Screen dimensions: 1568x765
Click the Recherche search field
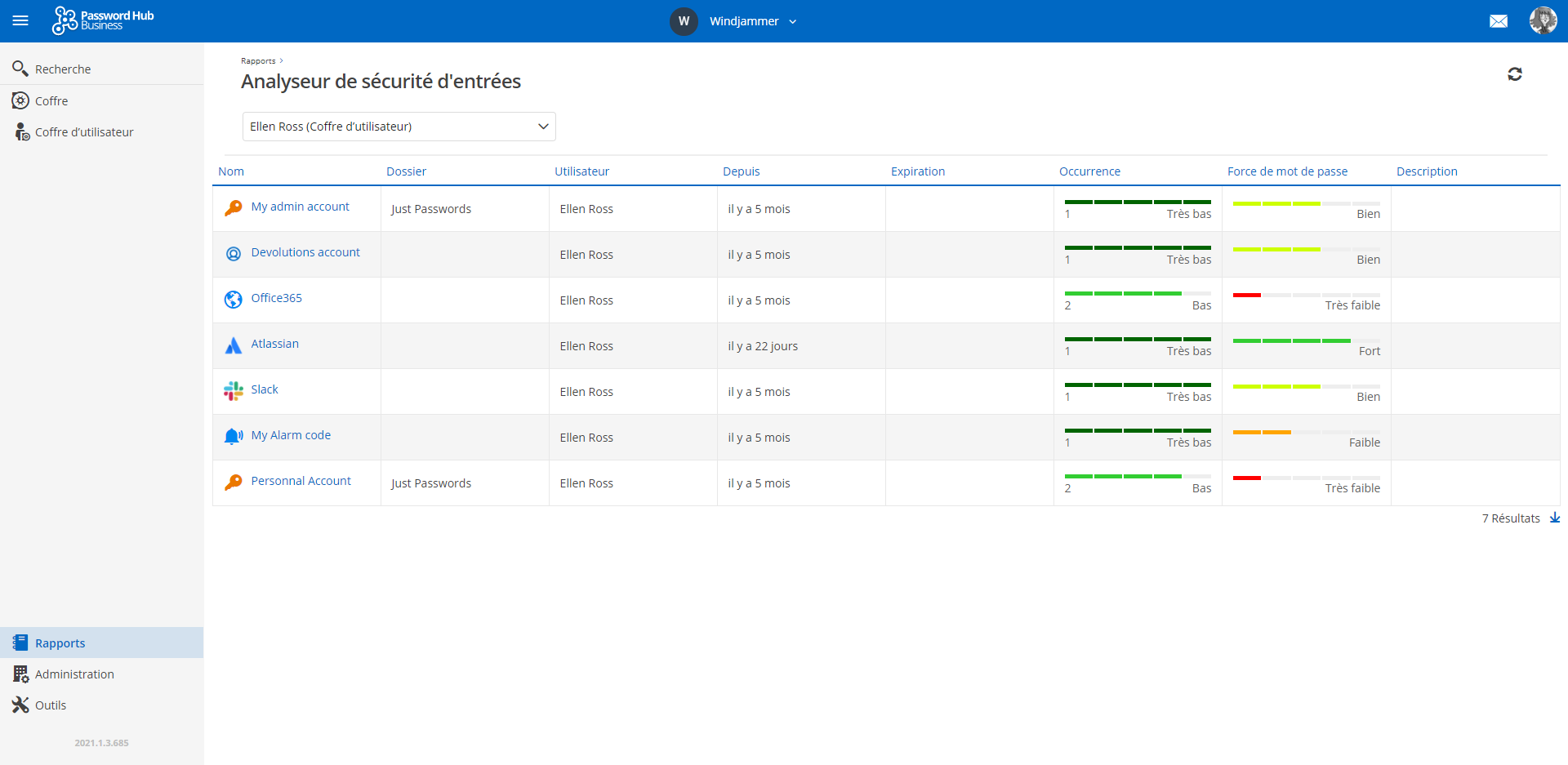pyautogui.click(x=63, y=69)
